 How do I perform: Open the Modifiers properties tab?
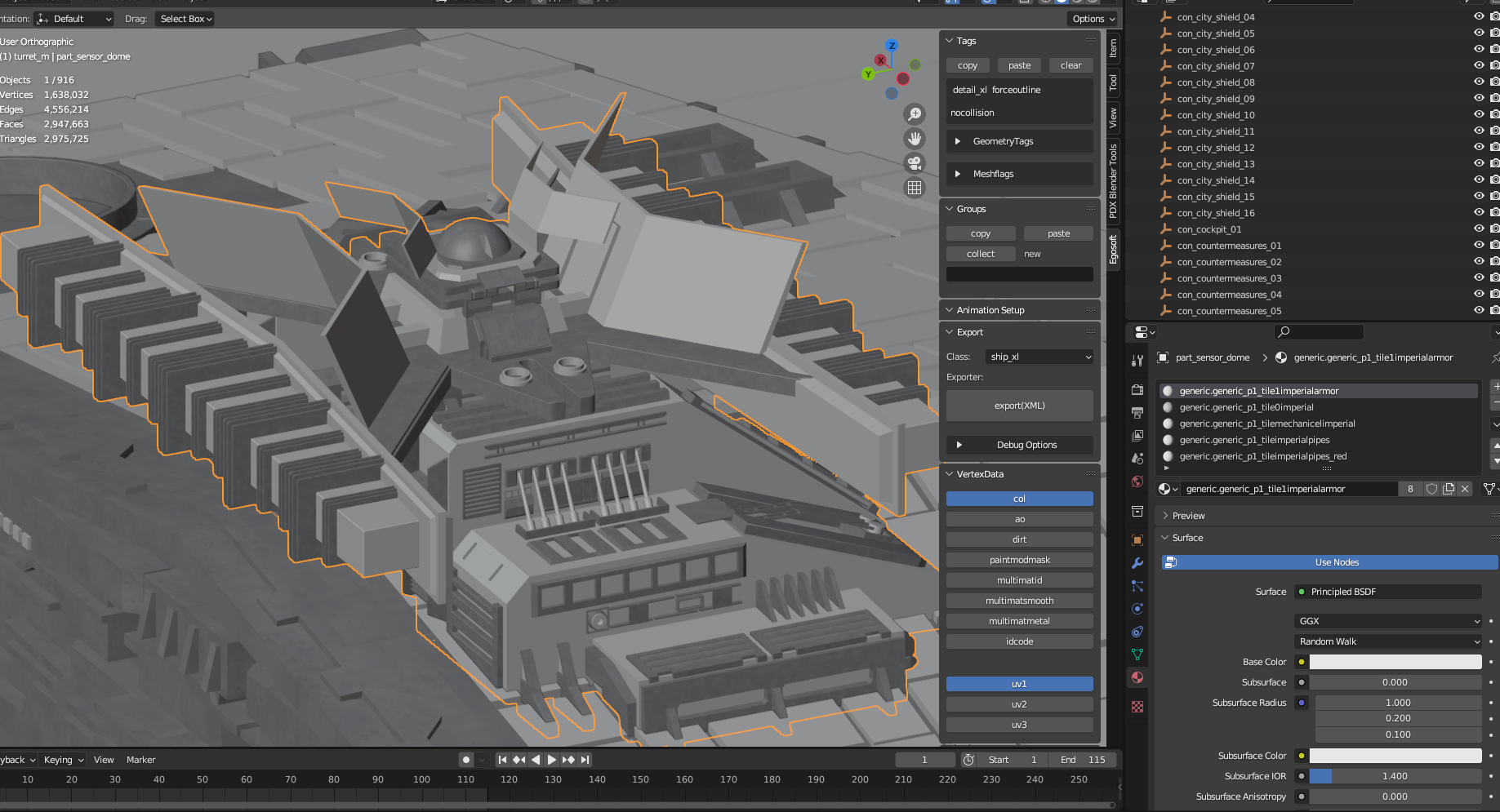coord(1137,563)
